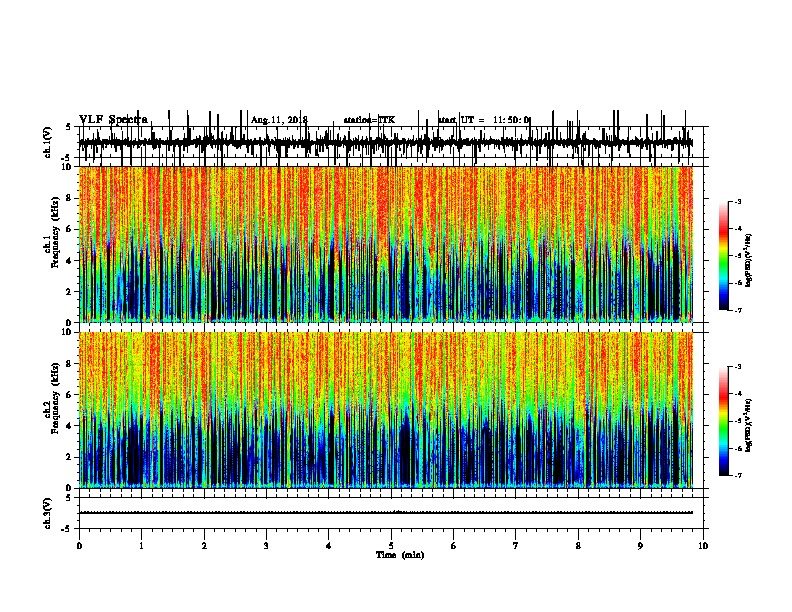This screenshot has width=792, height=612.
Task: Click the "Time (min)" x-axis label
Action: point(400,555)
